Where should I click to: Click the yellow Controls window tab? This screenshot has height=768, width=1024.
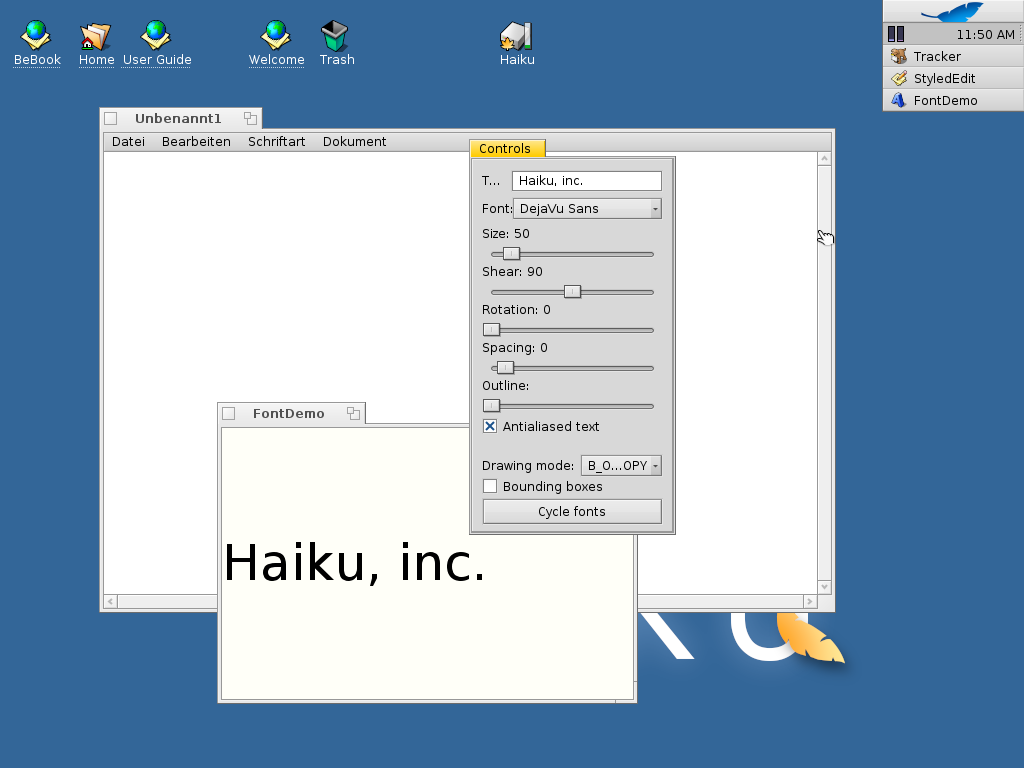(507, 148)
